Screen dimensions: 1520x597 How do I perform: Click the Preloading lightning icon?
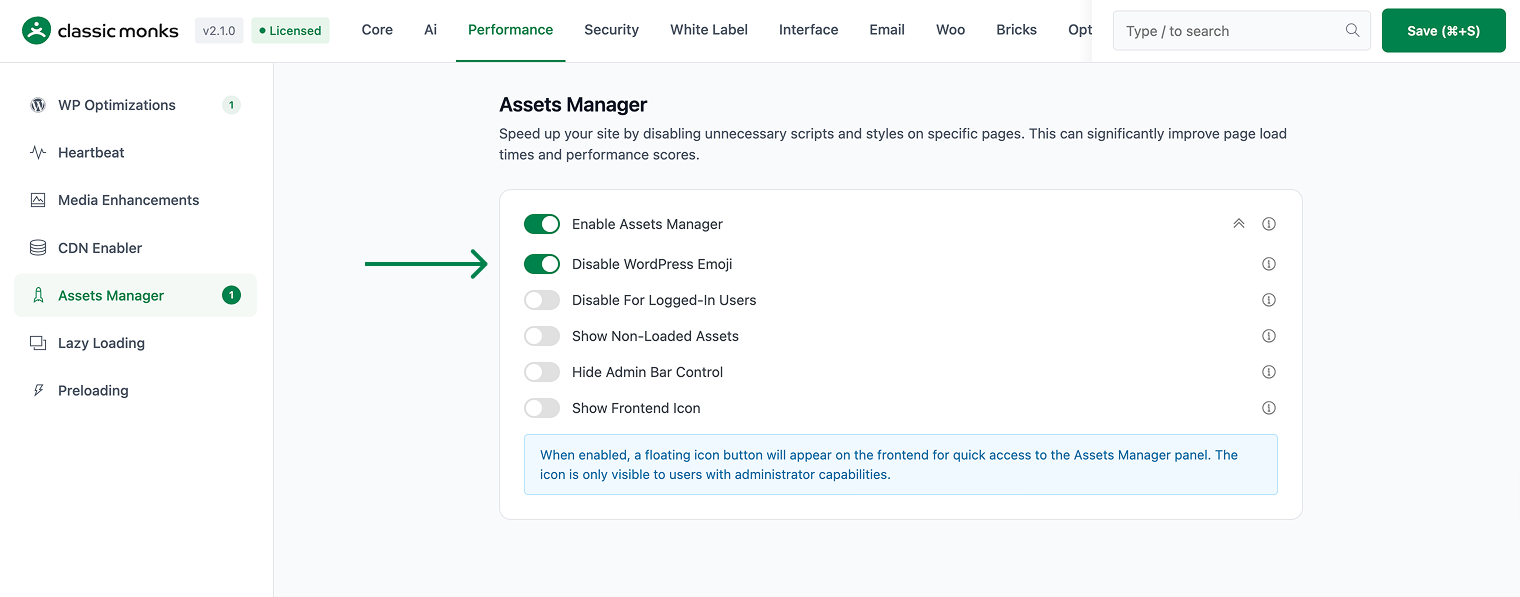38,391
